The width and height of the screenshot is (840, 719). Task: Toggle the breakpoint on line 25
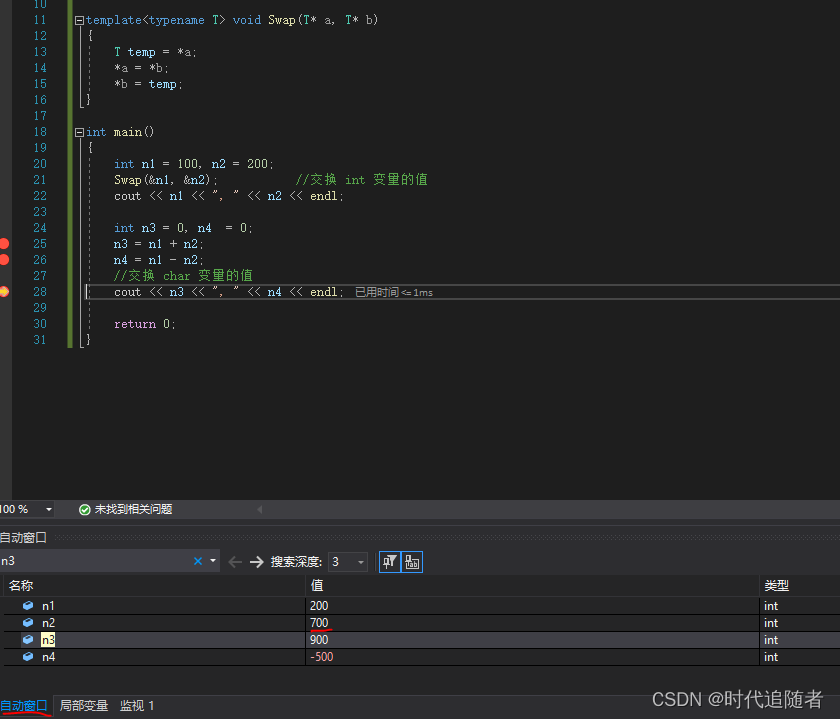[4, 244]
